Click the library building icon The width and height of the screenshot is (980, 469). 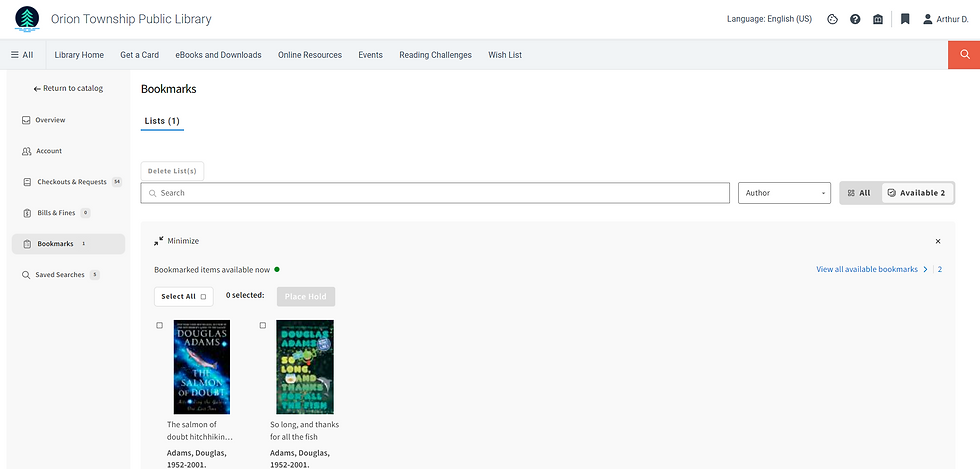[878, 19]
